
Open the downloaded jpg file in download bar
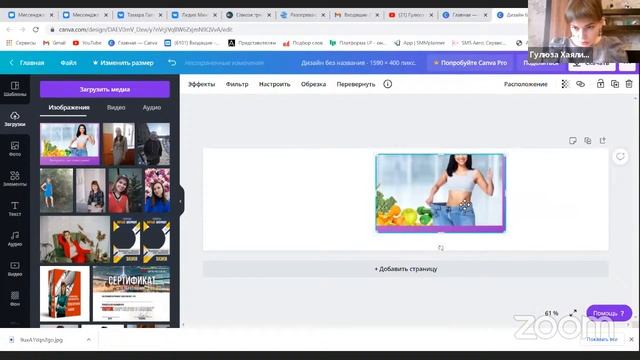pos(41,340)
